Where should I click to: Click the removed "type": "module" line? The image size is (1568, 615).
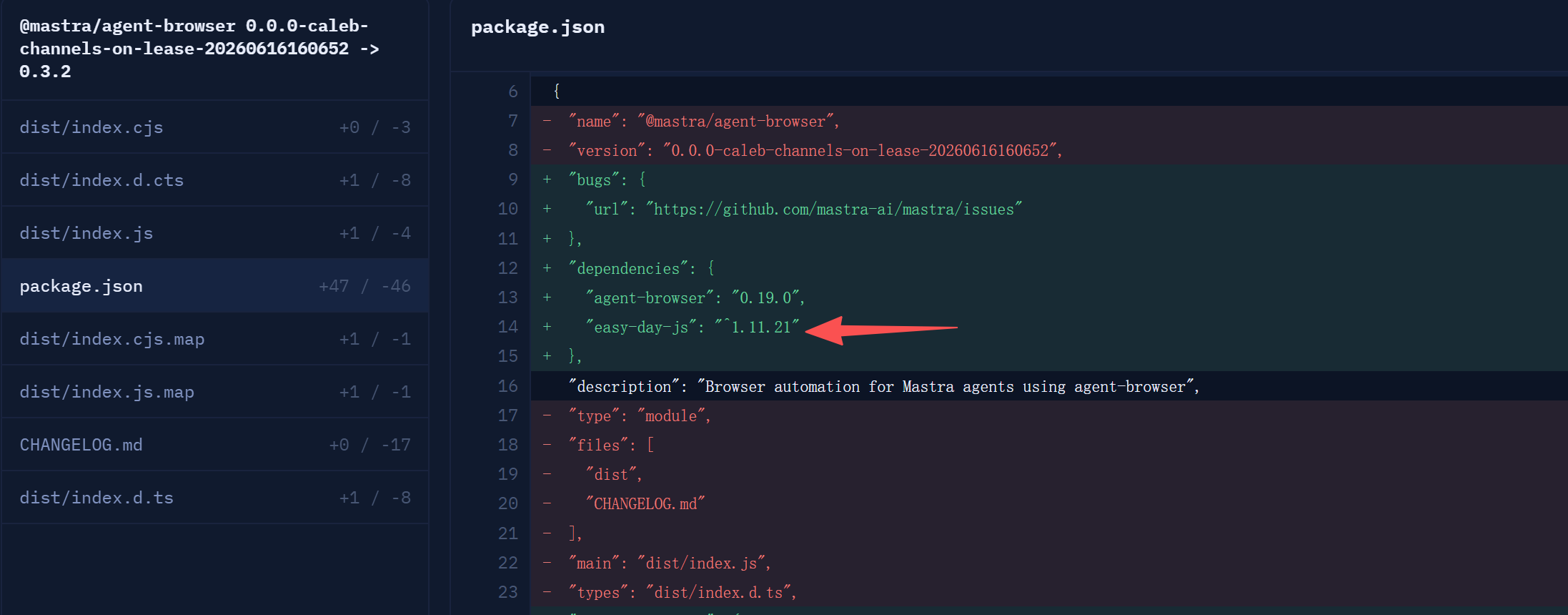click(1049, 415)
